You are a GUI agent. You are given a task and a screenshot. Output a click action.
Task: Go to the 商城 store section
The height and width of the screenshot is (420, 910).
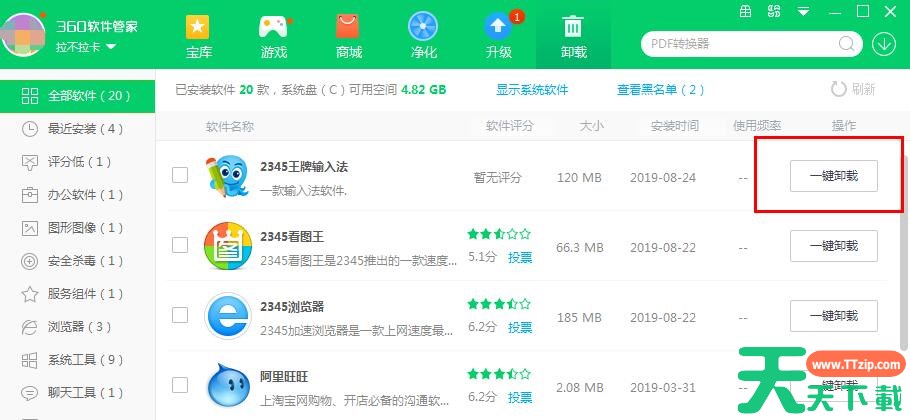(348, 36)
